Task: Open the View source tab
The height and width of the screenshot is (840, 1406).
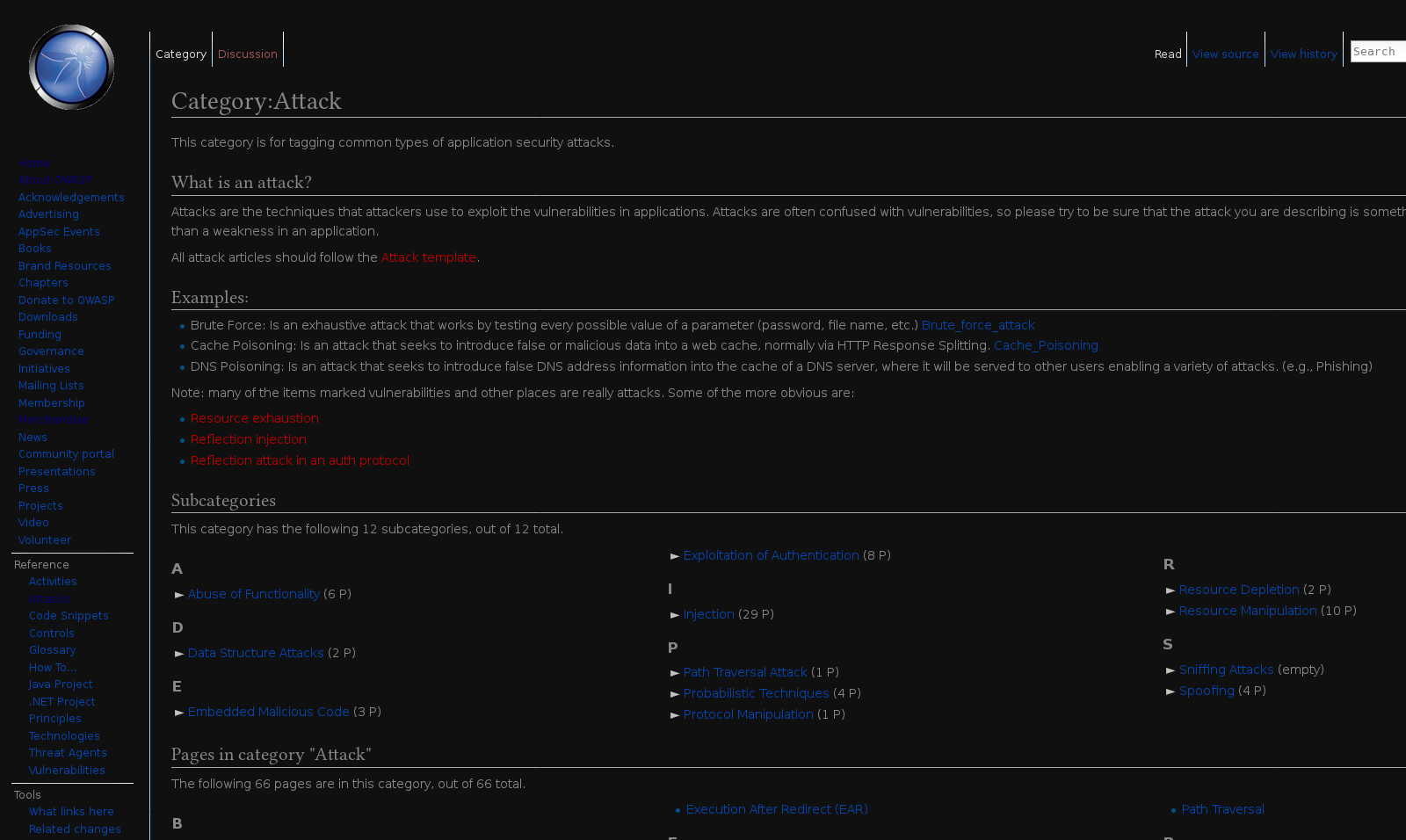Action: point(1226,54)
